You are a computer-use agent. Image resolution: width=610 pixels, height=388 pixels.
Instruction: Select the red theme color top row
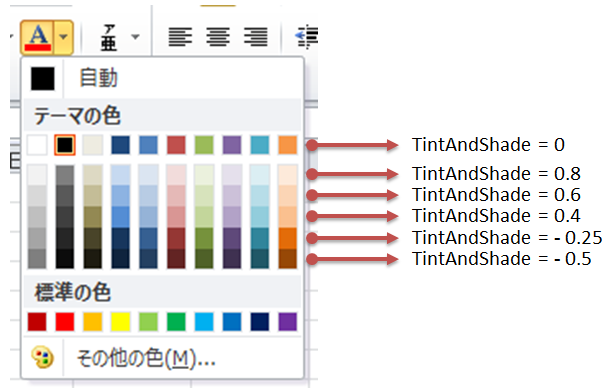coord(176,145)
